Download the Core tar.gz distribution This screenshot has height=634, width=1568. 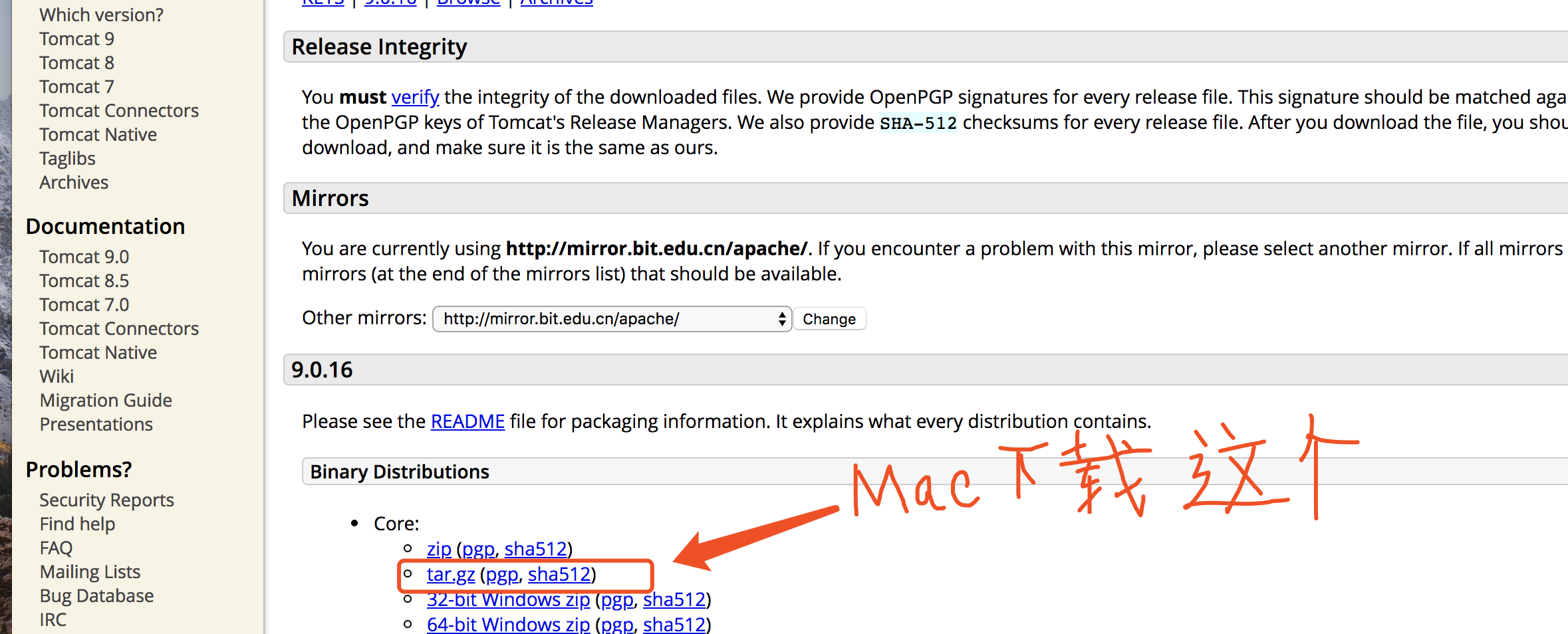click(x=451, y=575)
